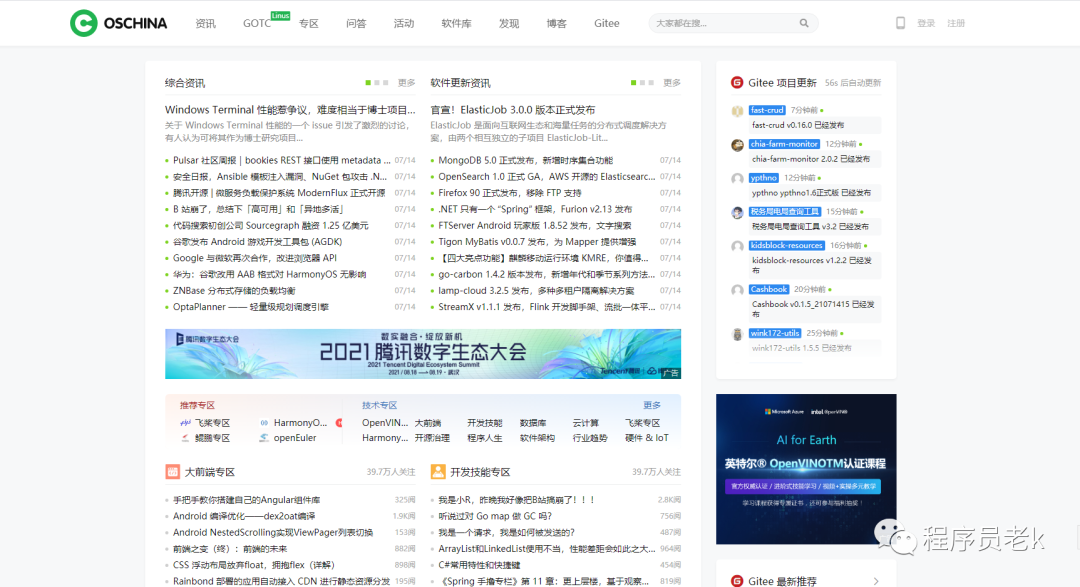Select second carousel dot in 软件更新资讯

643,83
